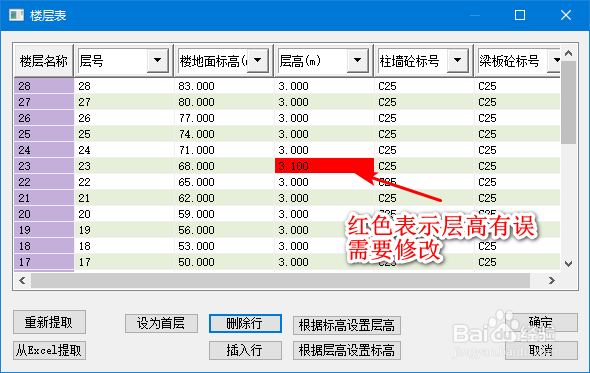The height and width of the screenshot is (373, 590).
Task: Select the 梁板砼标号 C25 cell in row 27
Action: pos(517,102)
